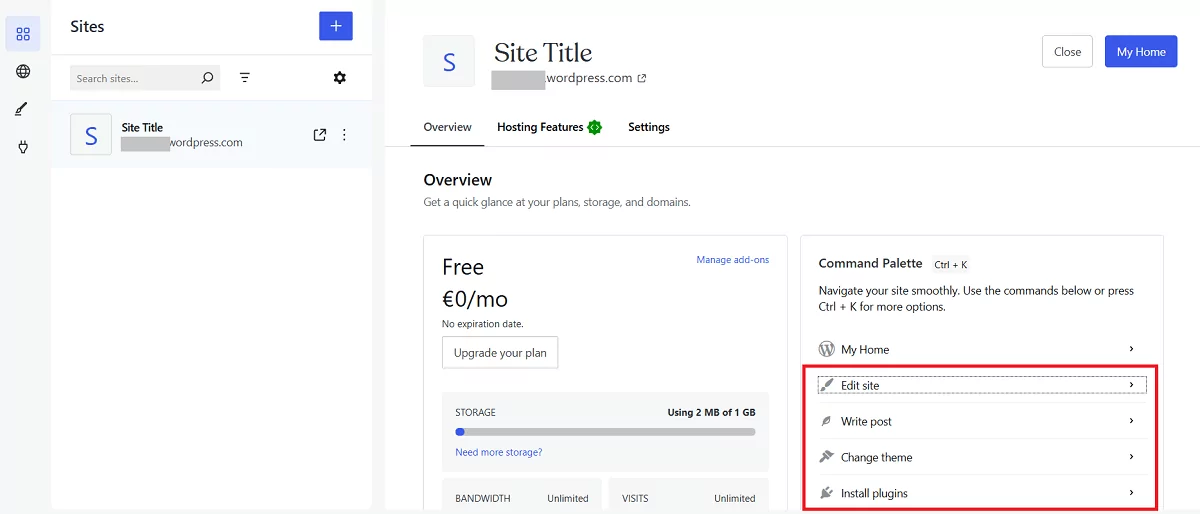Click the gear settings icon in Sites panel

[340, 78]
